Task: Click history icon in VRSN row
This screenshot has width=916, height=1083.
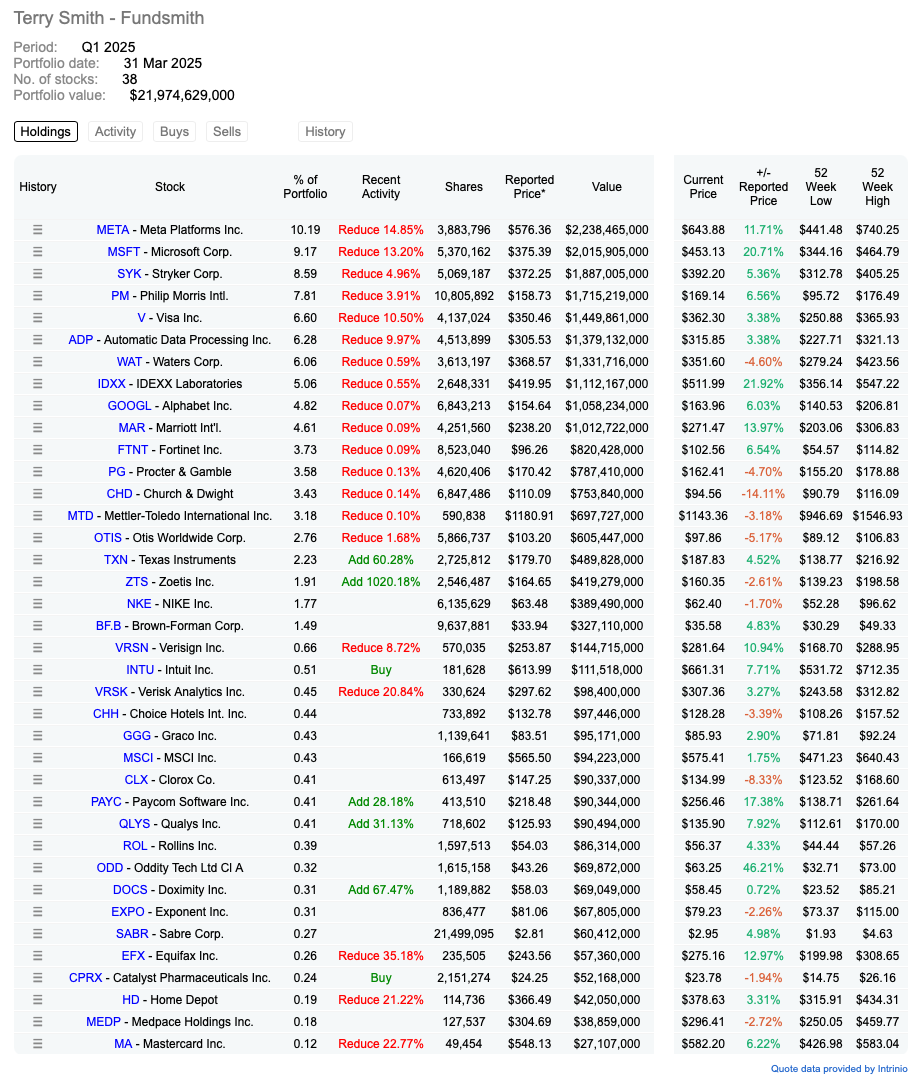Action: coord(37,648)
